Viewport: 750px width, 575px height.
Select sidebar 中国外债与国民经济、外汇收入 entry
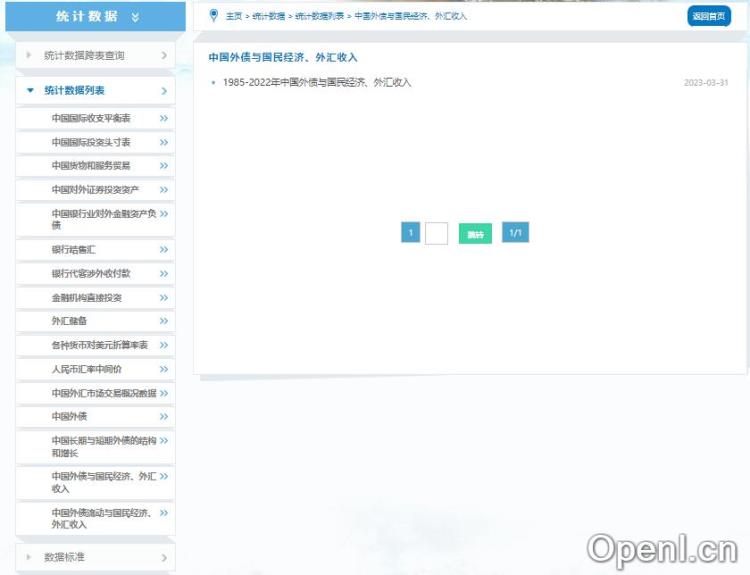(x=95, y=483)
